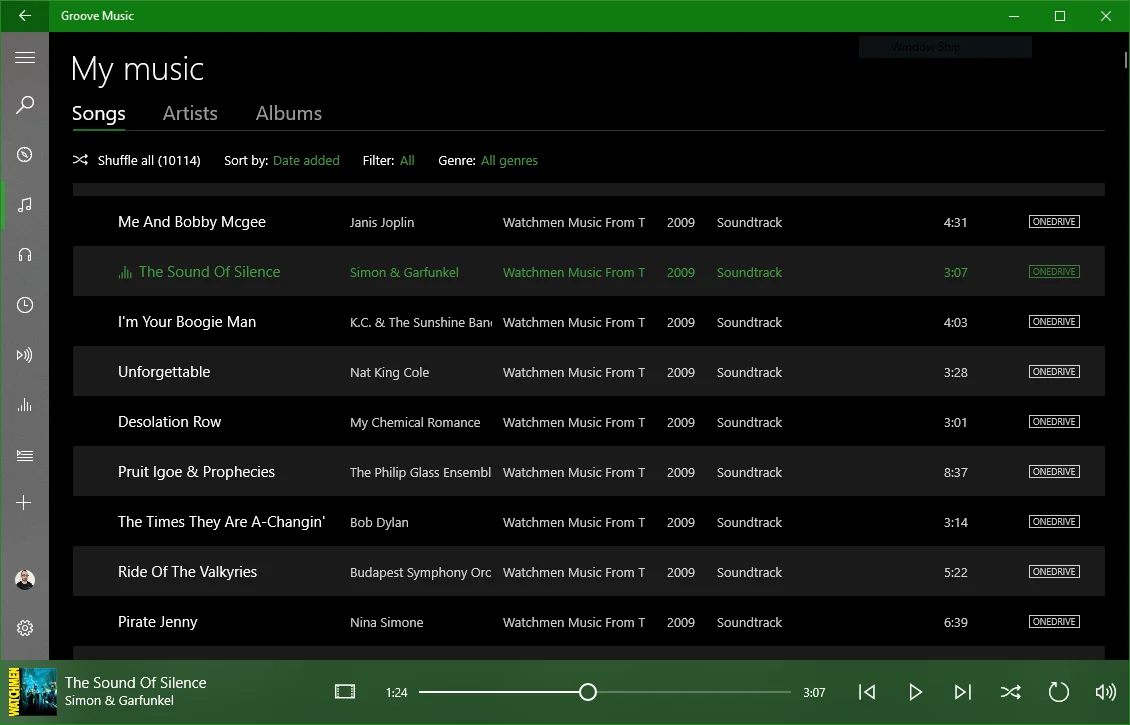This screenshot has height=725, width=1130.
Task: Select song Pirate Jenny
Action: point(588,621)
